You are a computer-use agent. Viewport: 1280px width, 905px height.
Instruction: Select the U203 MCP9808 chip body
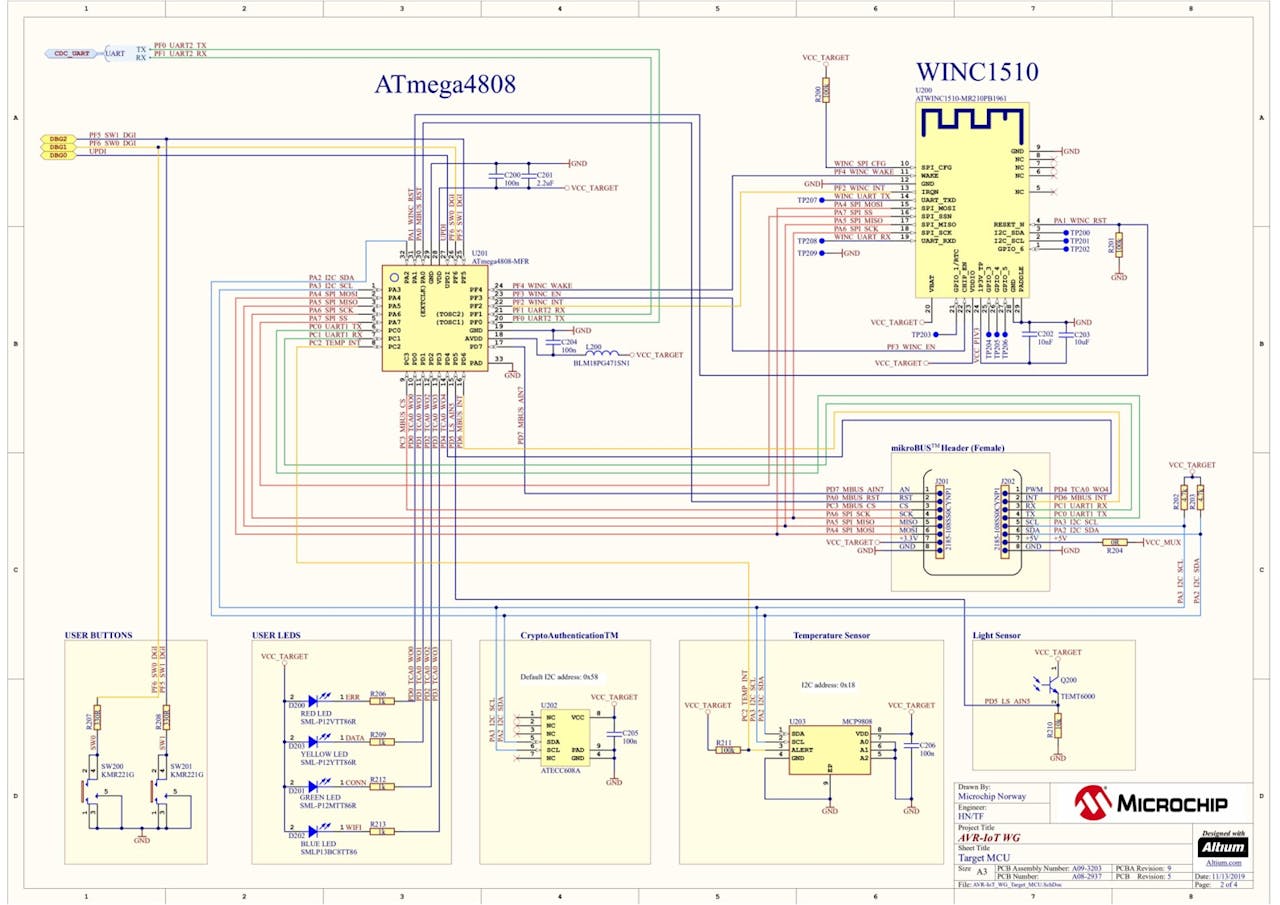click(x=829, y=751)
